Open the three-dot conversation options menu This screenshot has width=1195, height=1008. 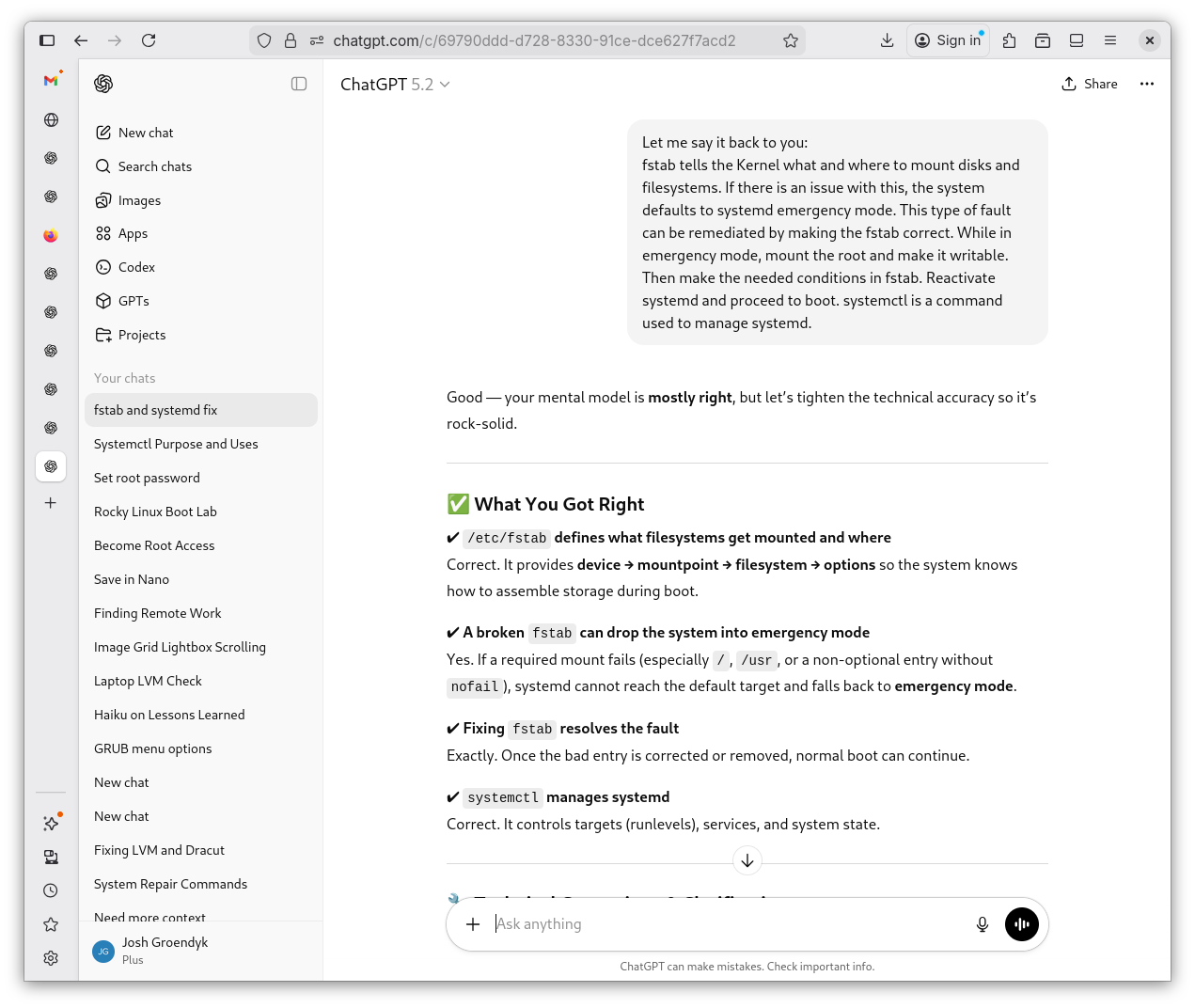coord(1146,84)
